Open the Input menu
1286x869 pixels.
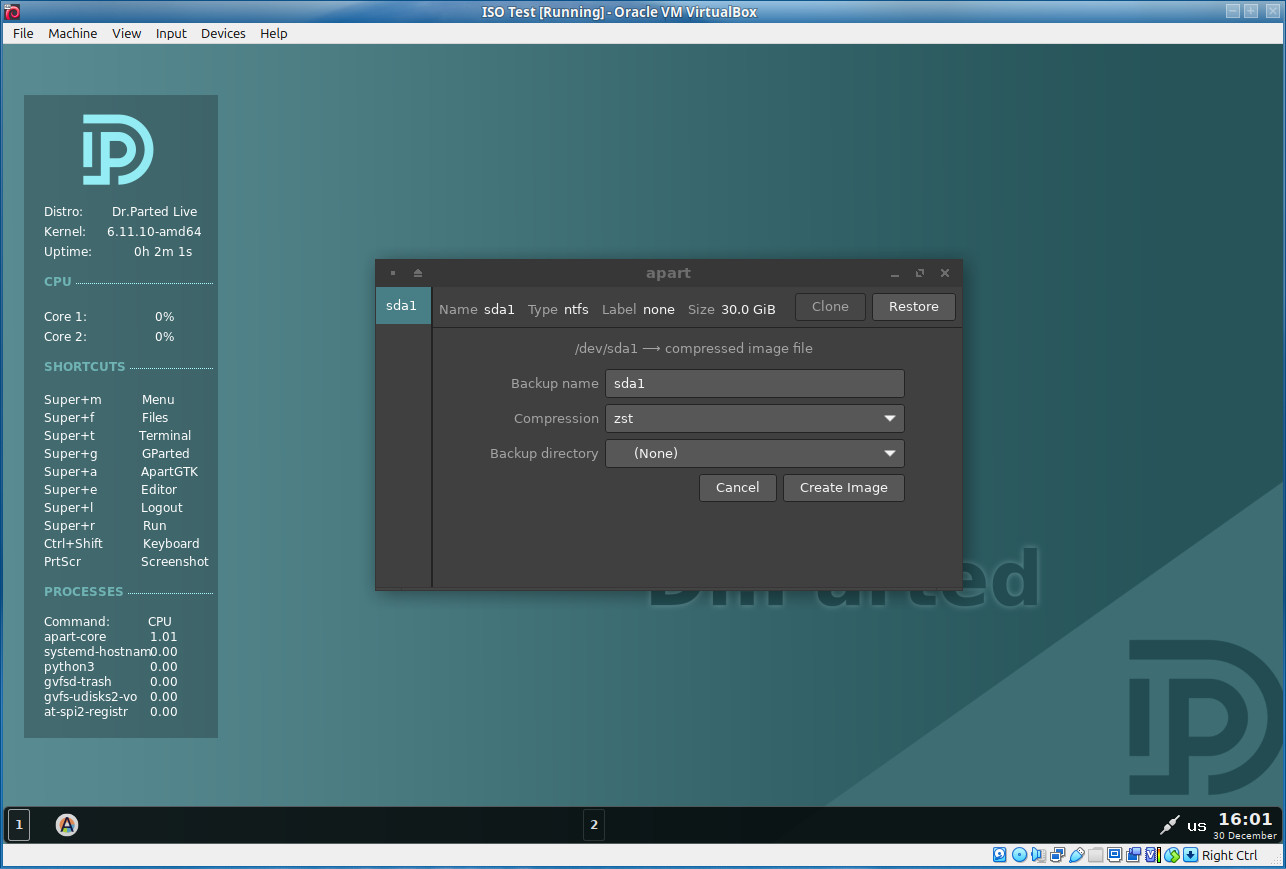(171, 33)
